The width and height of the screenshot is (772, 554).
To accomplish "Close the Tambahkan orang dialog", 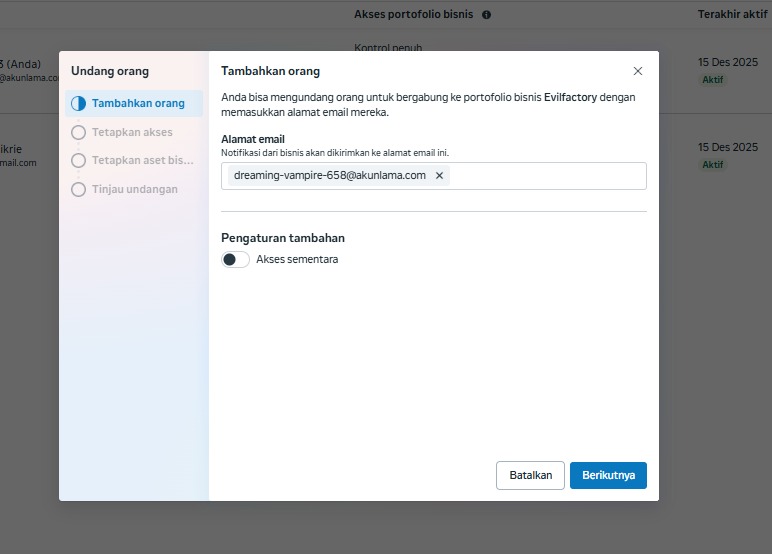I will point(638,71).
